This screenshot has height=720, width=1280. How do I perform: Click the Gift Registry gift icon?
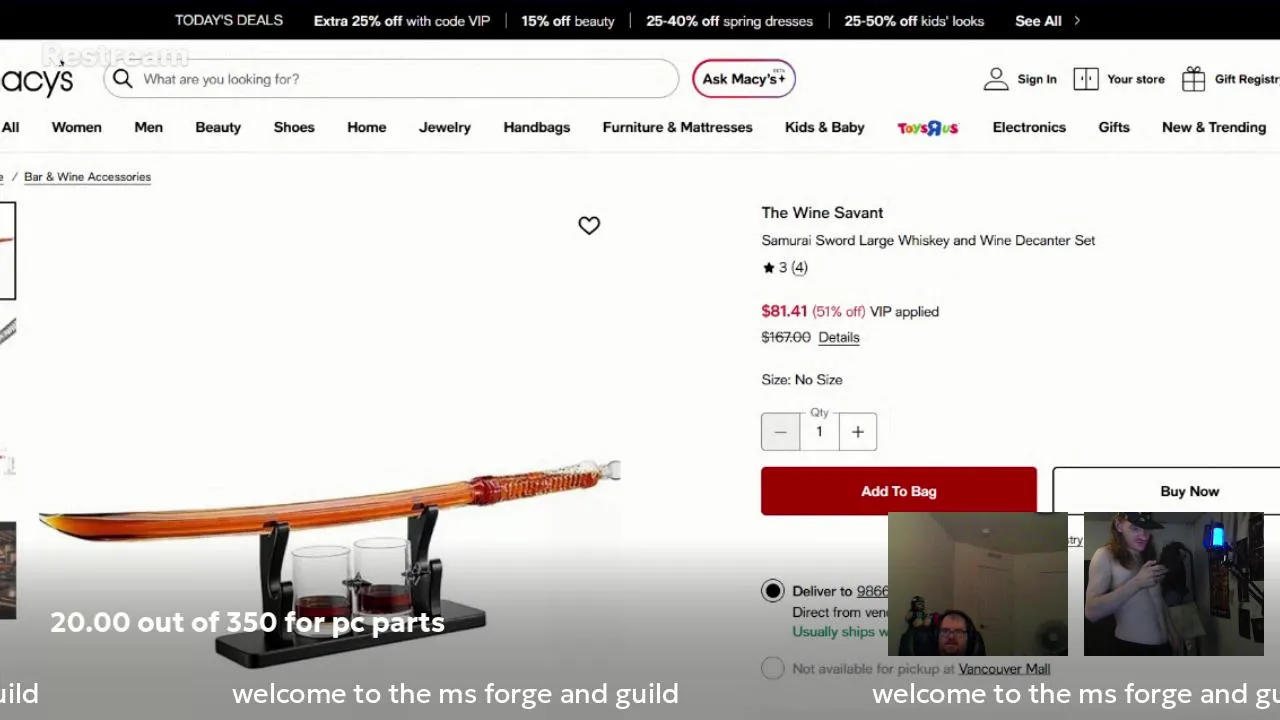(1193, 79)
